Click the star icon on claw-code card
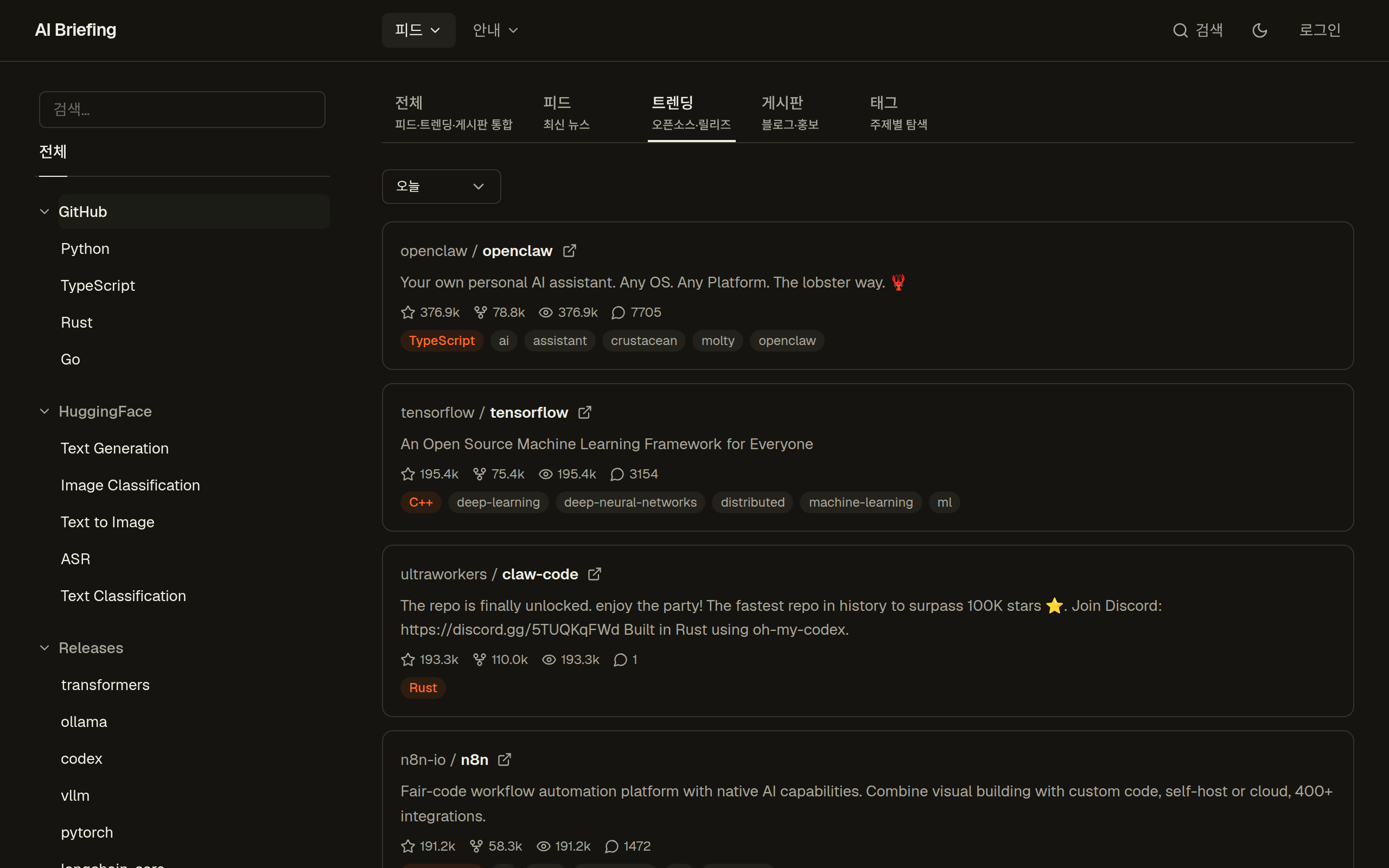The width and height of the screenshot is (1389, 868). (407, 660)
